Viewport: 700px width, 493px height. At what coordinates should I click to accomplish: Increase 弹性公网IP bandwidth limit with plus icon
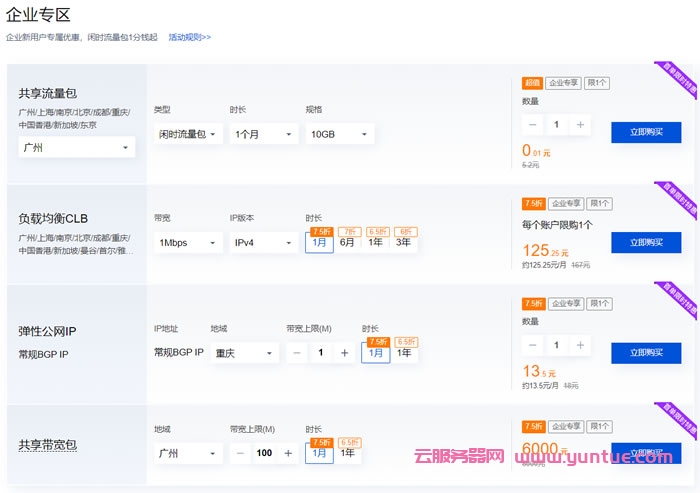coord(345,353)
